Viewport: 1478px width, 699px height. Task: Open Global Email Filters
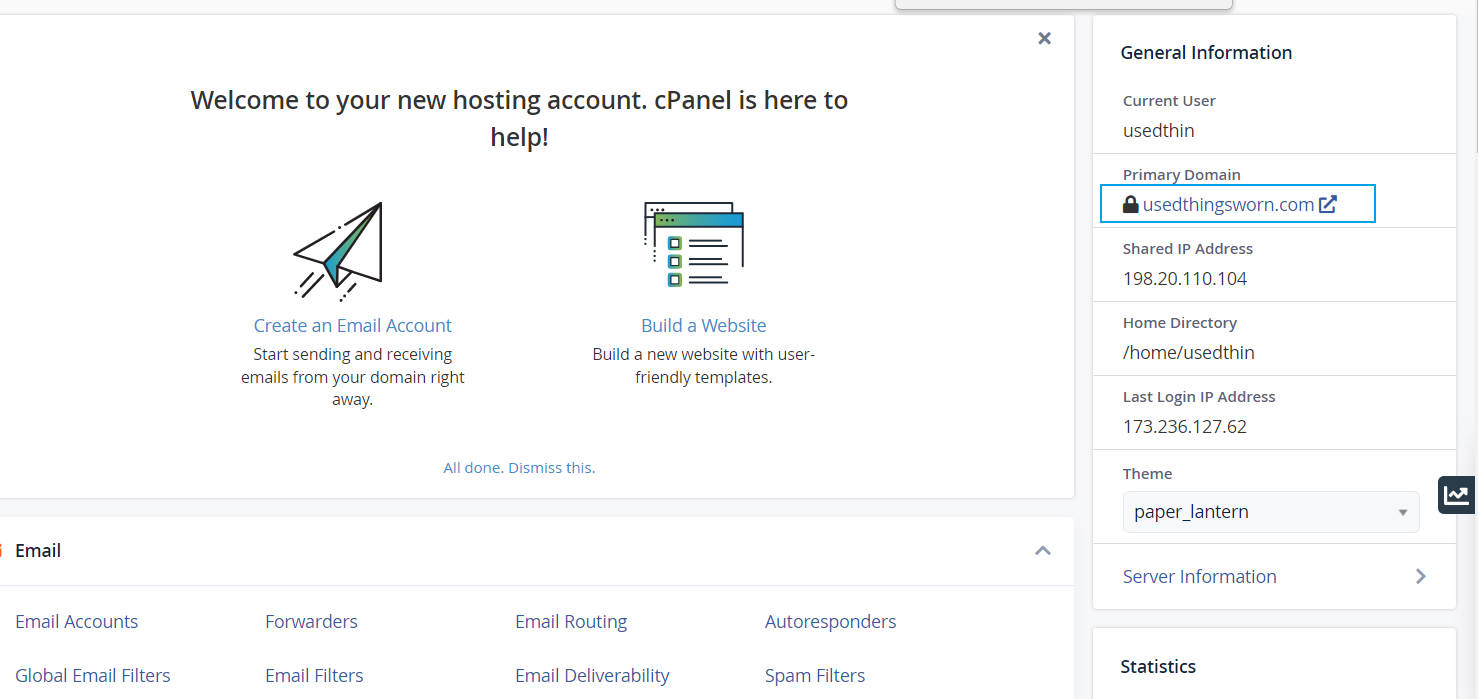(93, 675)
